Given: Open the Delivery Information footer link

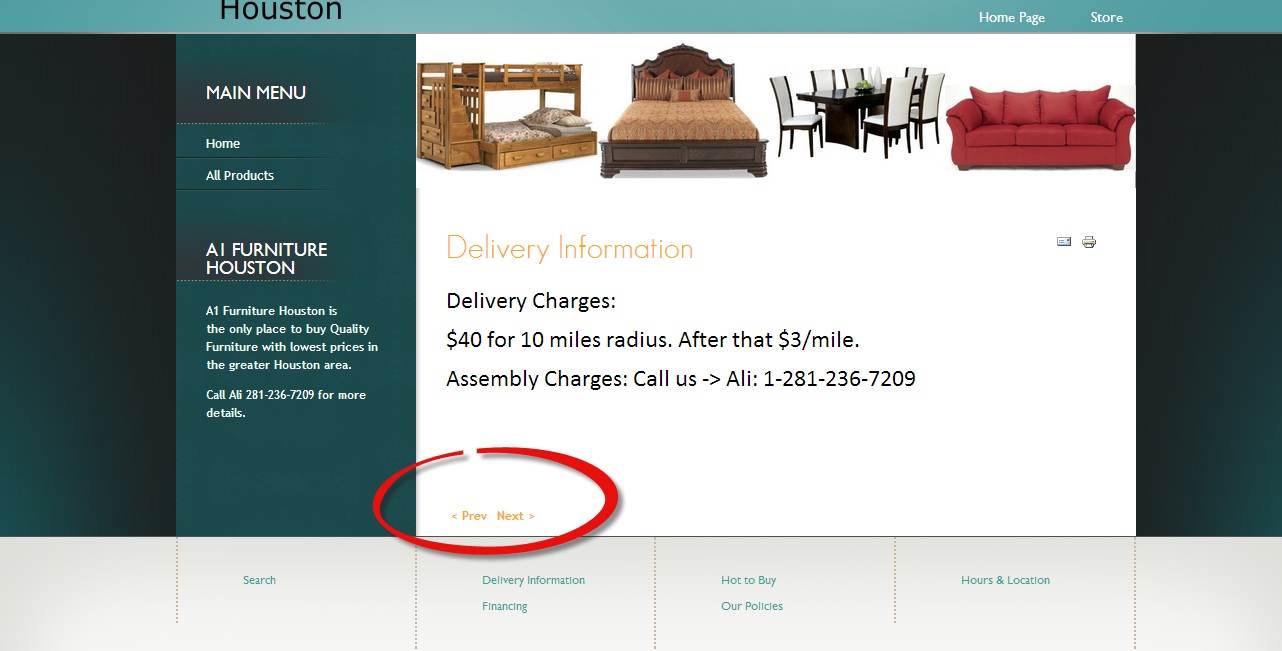Looking at the screenshot, I should (533, 580).
